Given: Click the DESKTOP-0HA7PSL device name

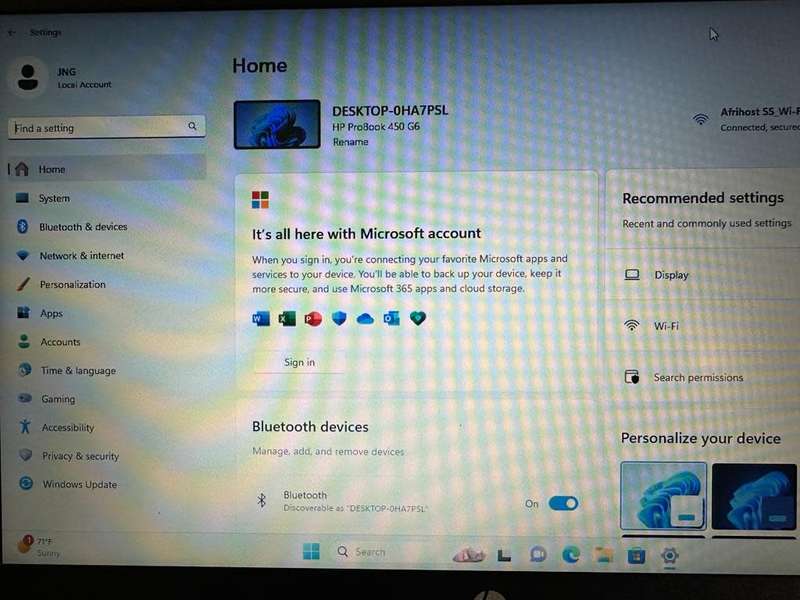Looking at the screenshot, I should 390,110.
